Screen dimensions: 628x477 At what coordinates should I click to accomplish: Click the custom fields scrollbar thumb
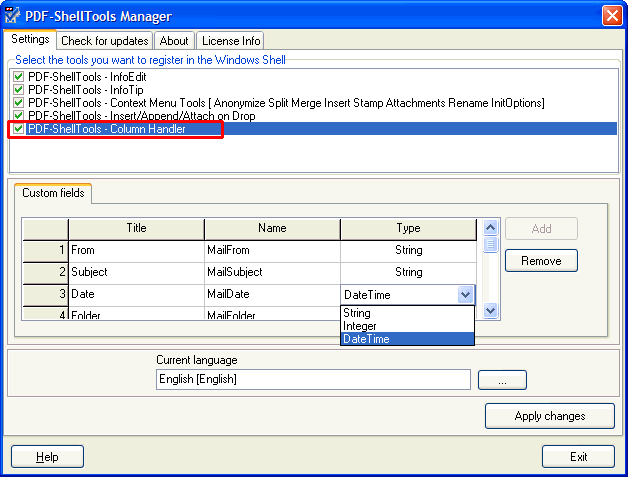click(x=491, y=244)
